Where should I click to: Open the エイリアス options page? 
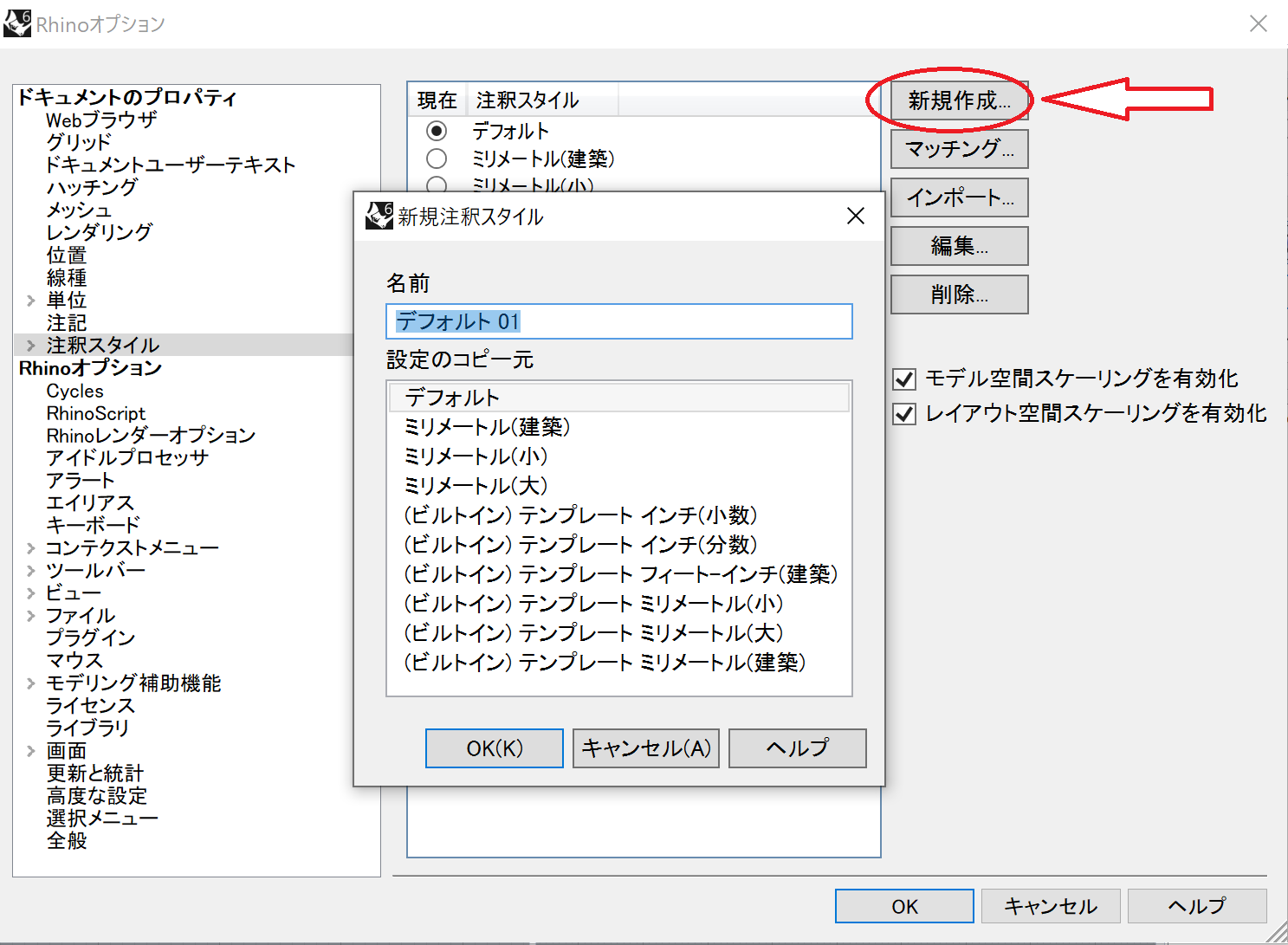[90, 503]
